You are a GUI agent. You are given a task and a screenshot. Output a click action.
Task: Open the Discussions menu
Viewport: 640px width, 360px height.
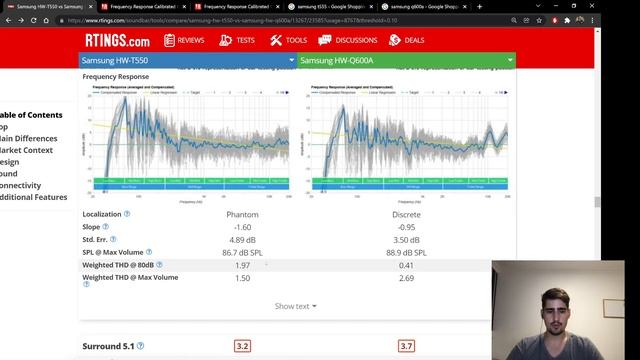tap(348, 40)
